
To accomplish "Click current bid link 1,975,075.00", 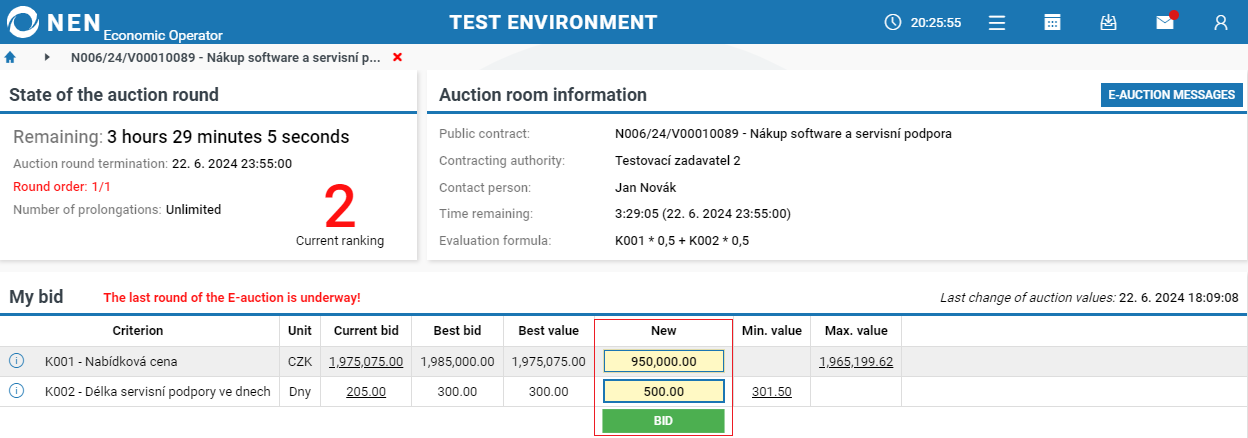I will point(366,361).
